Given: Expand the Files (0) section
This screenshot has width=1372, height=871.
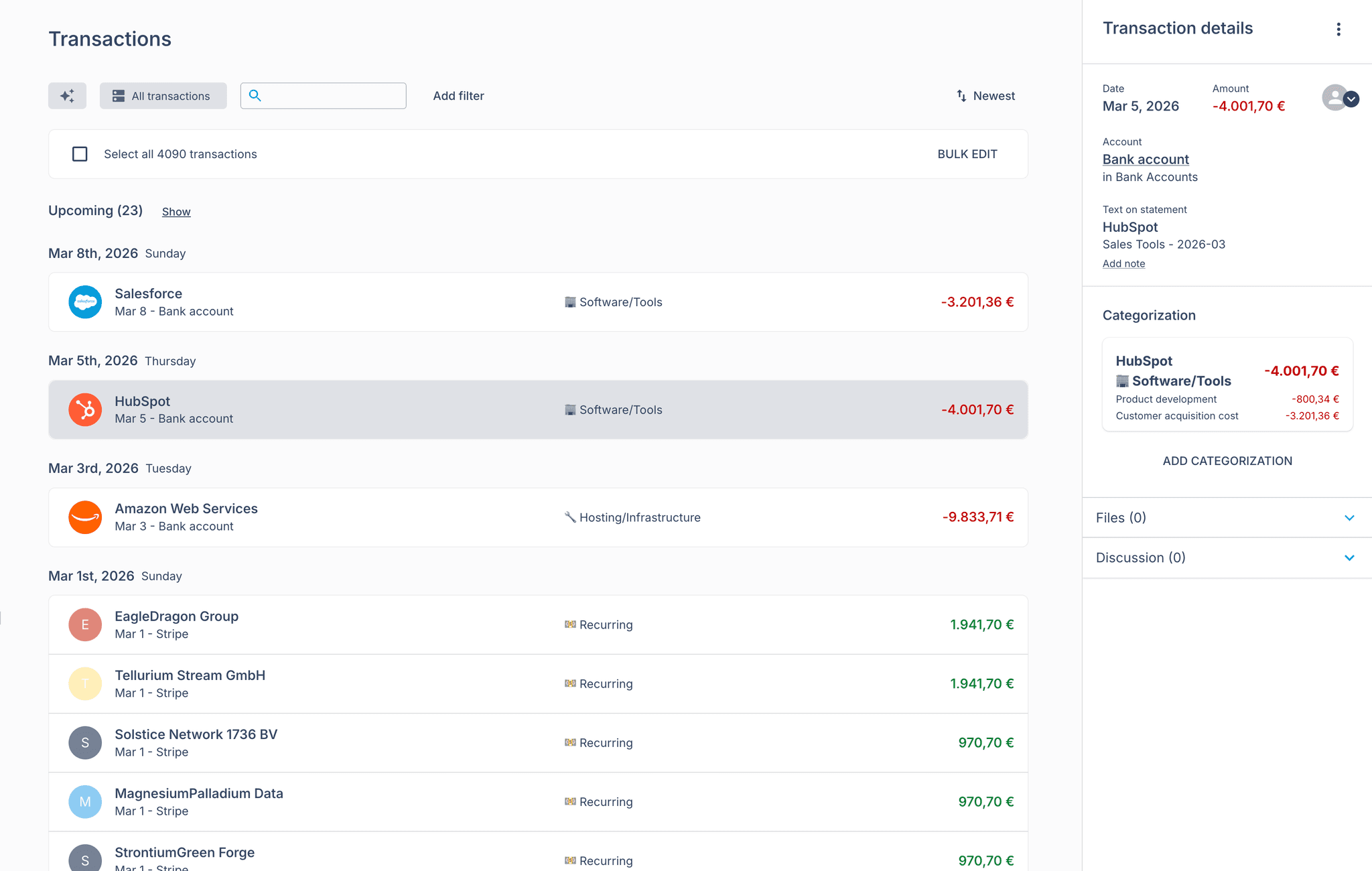Looking at the screenshot, I should [1227, 517].
